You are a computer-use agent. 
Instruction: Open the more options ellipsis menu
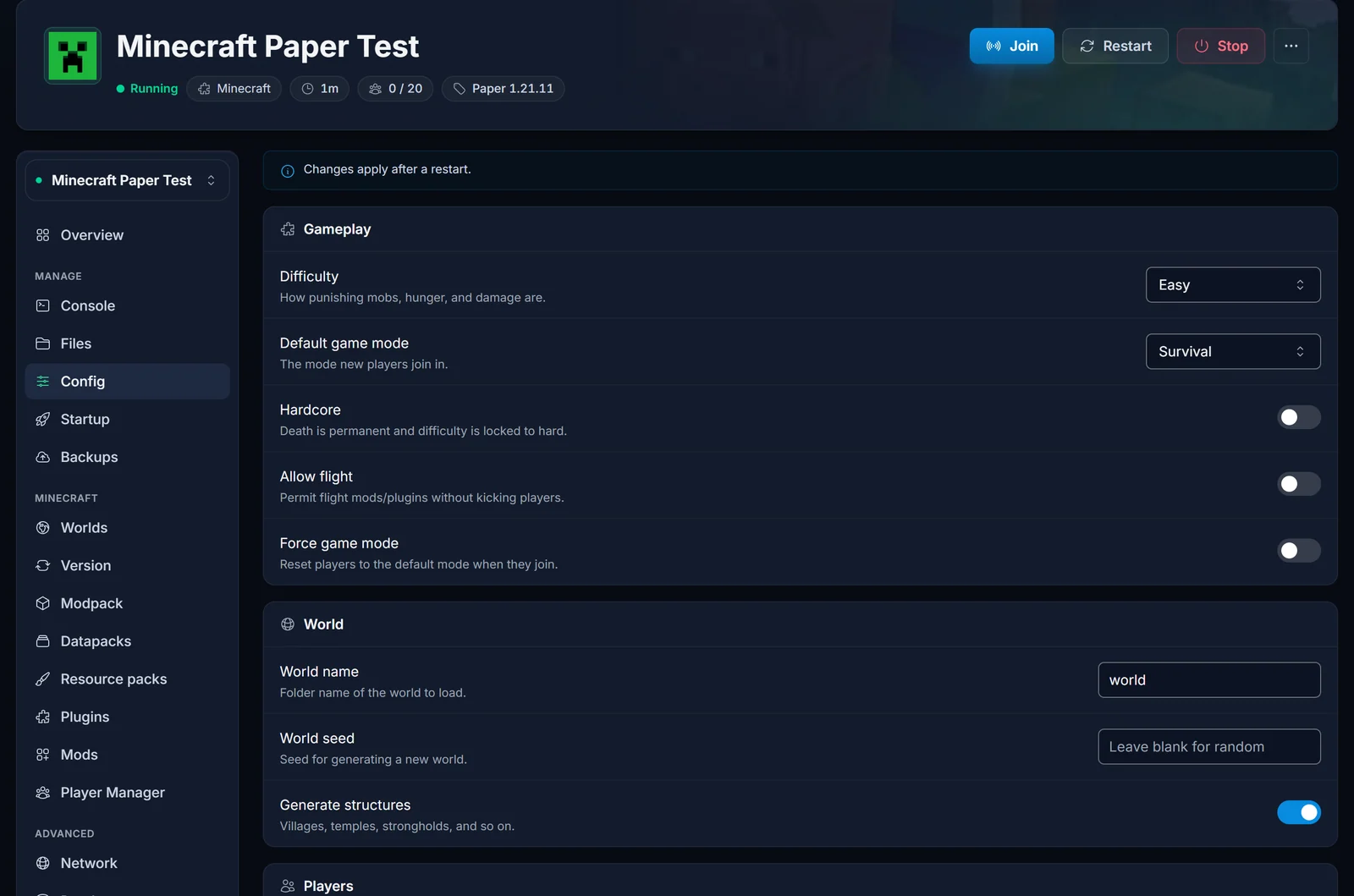[x=1291, y=46]
